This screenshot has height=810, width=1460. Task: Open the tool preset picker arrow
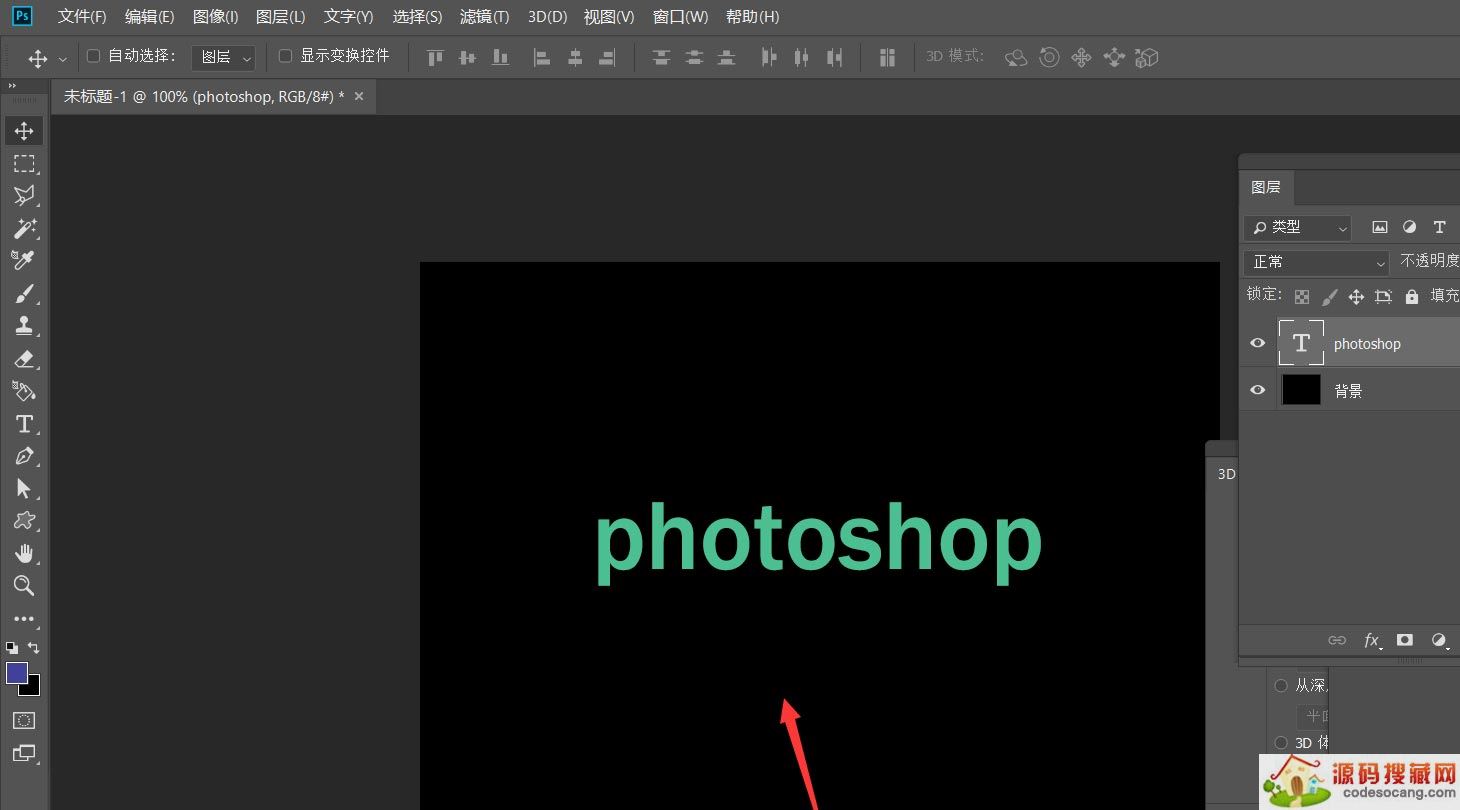click(63, 59)
